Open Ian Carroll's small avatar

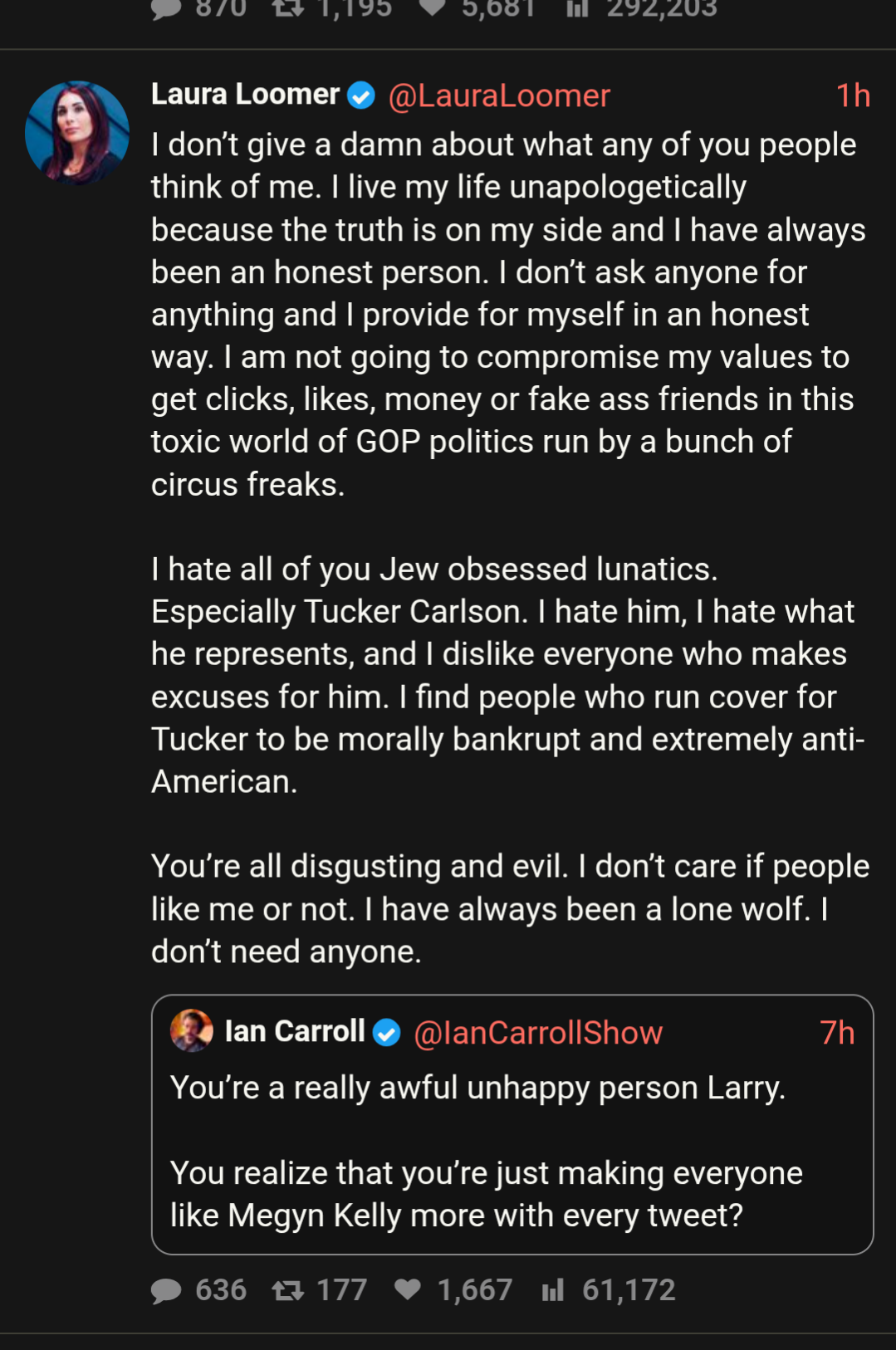click(191, 1031)
